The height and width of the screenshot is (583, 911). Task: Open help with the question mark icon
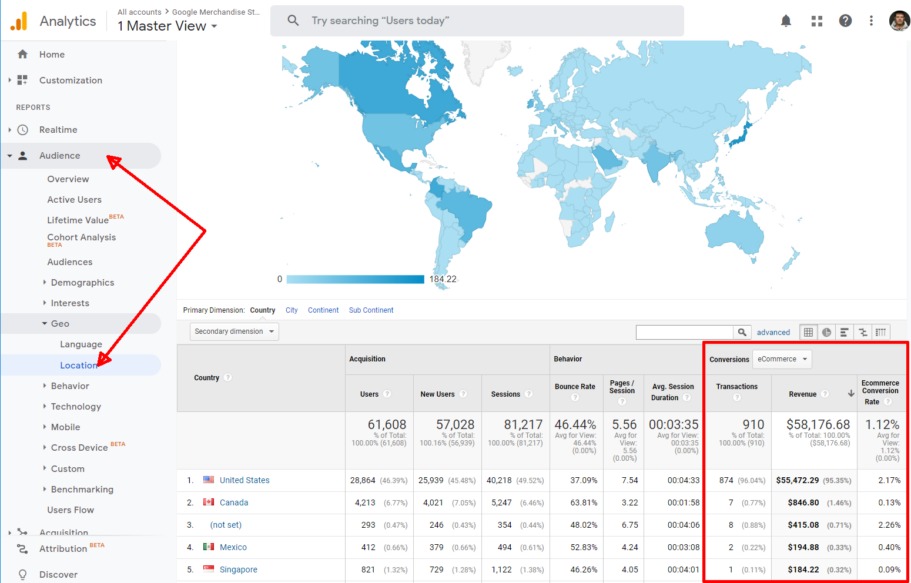click(x=847, y=21)
